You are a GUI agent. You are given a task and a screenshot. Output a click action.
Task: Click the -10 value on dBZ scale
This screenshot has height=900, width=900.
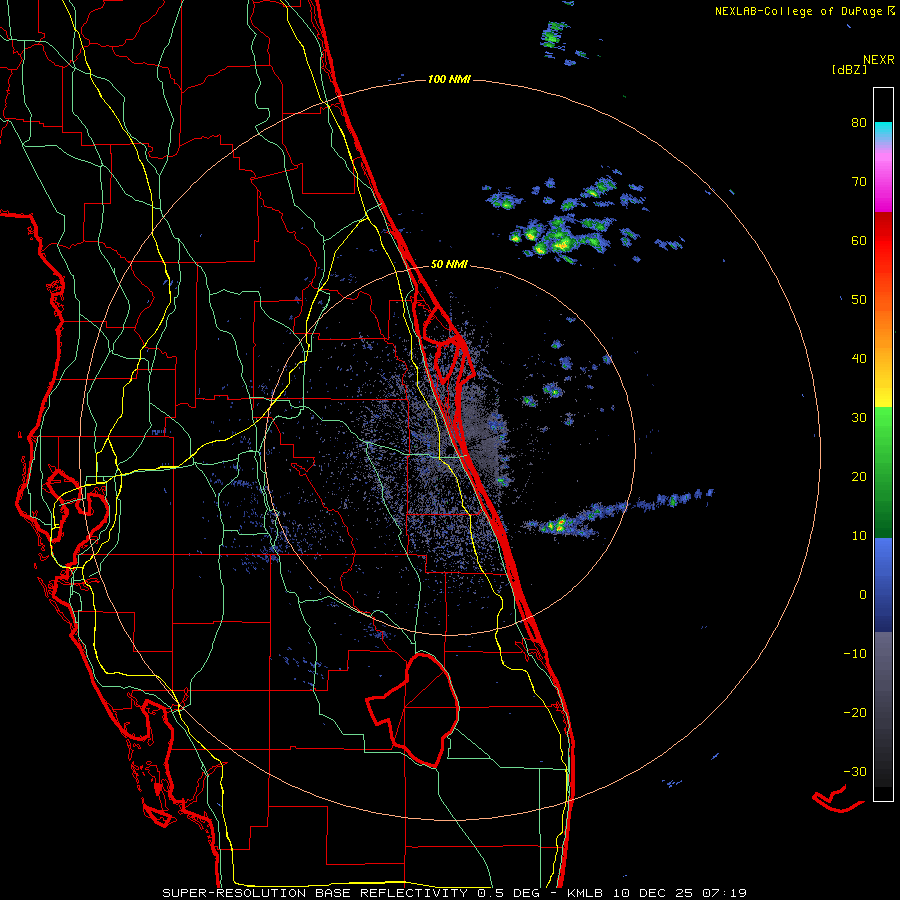pos(855,654)
